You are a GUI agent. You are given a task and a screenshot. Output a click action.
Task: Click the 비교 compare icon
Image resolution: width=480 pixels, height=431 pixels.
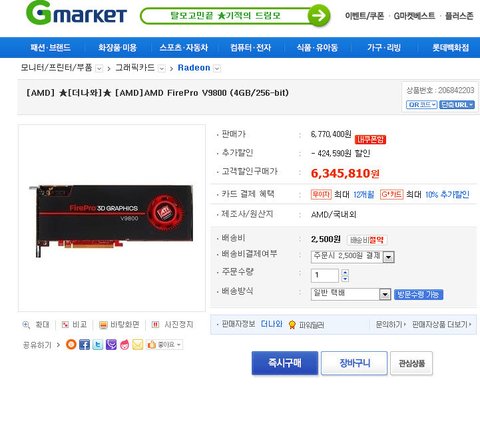(65, 324)
